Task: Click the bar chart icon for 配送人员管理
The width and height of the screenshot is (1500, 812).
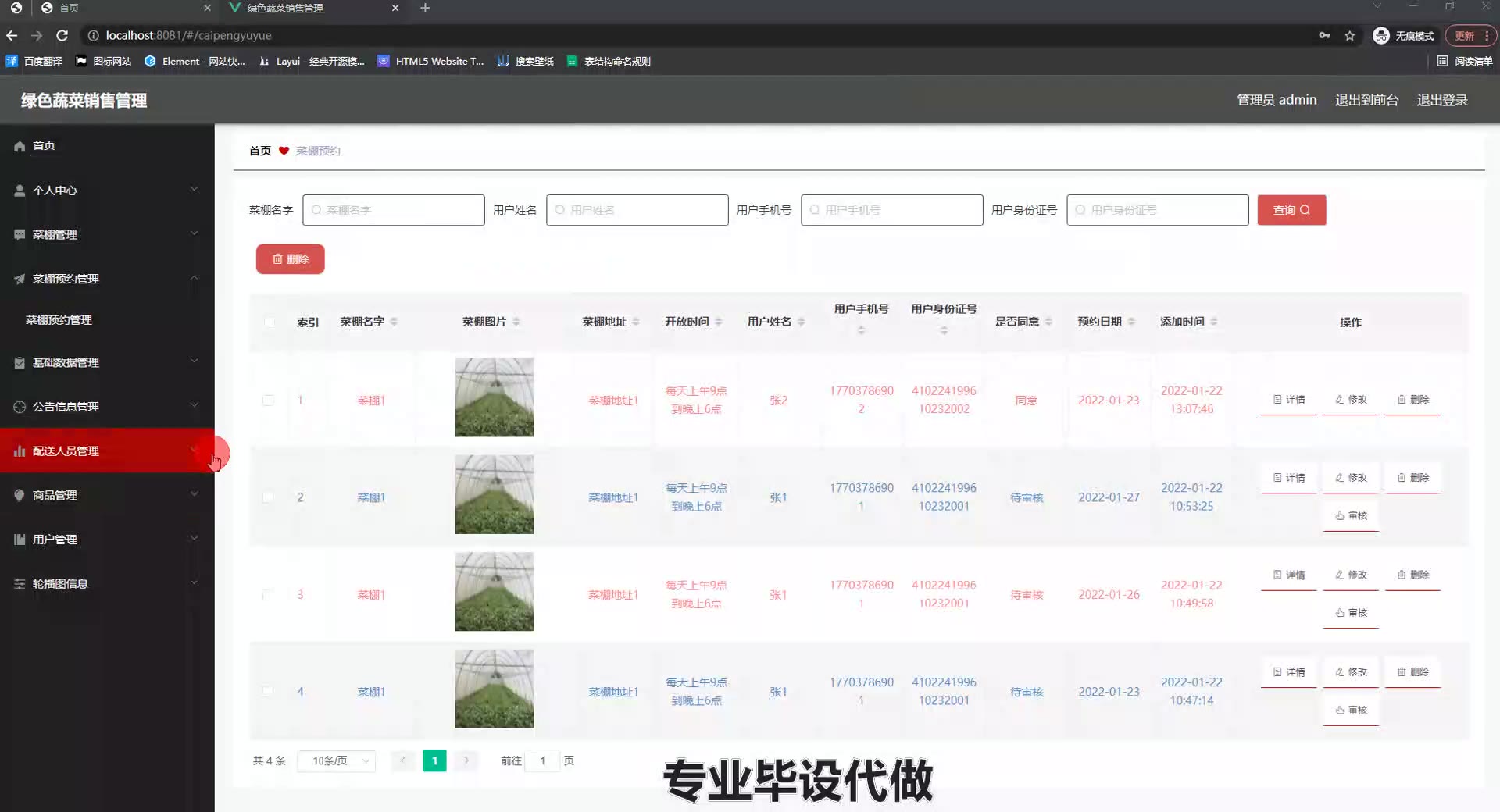Action: pyautogui.click(x=20, y=451)
